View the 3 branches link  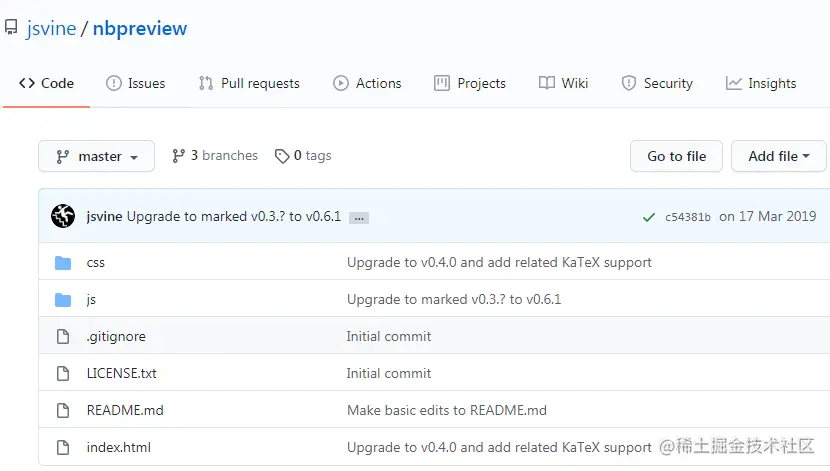click(x=214, y=156)
